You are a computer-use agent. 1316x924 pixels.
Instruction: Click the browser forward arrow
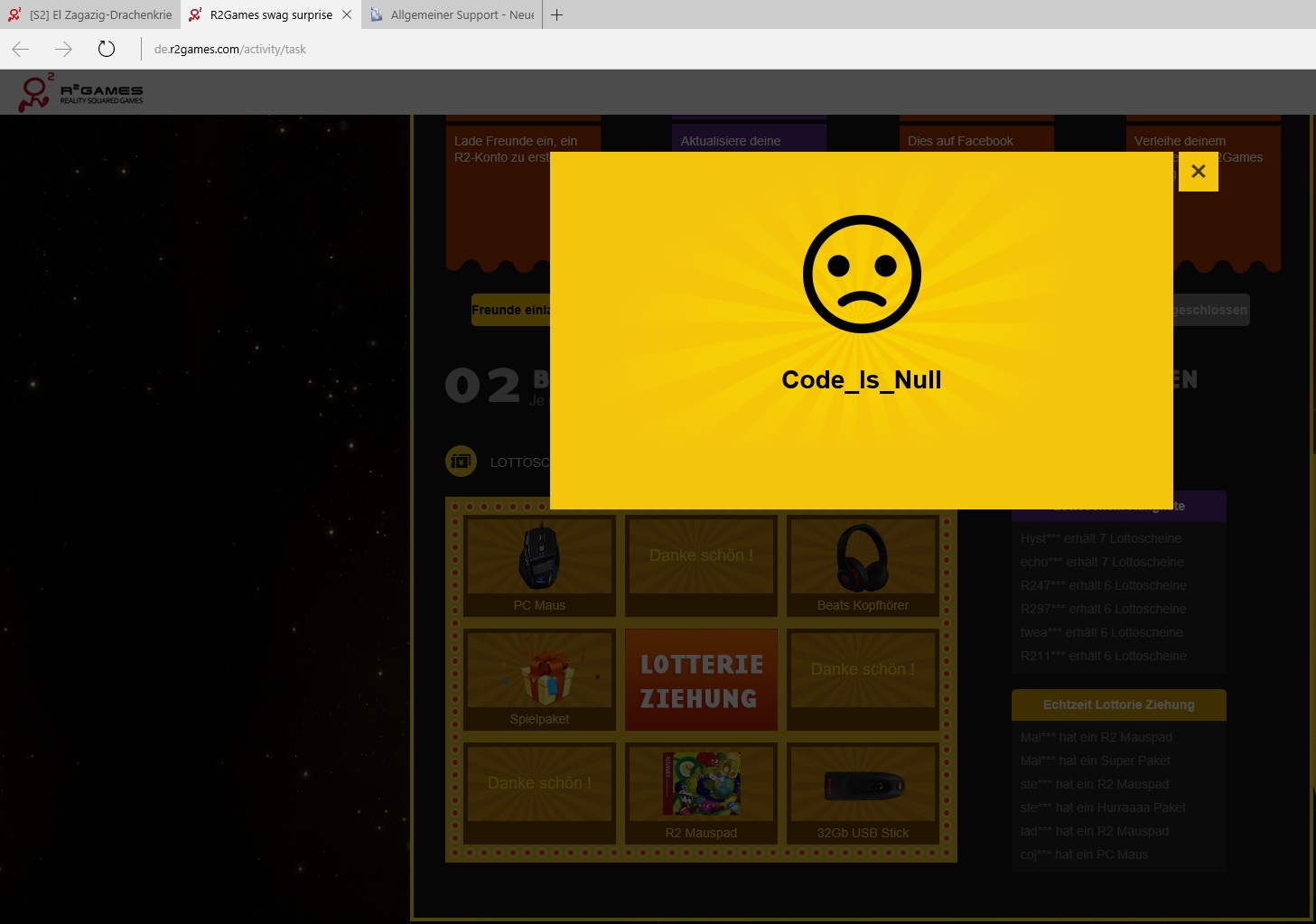tap(63, 50)
